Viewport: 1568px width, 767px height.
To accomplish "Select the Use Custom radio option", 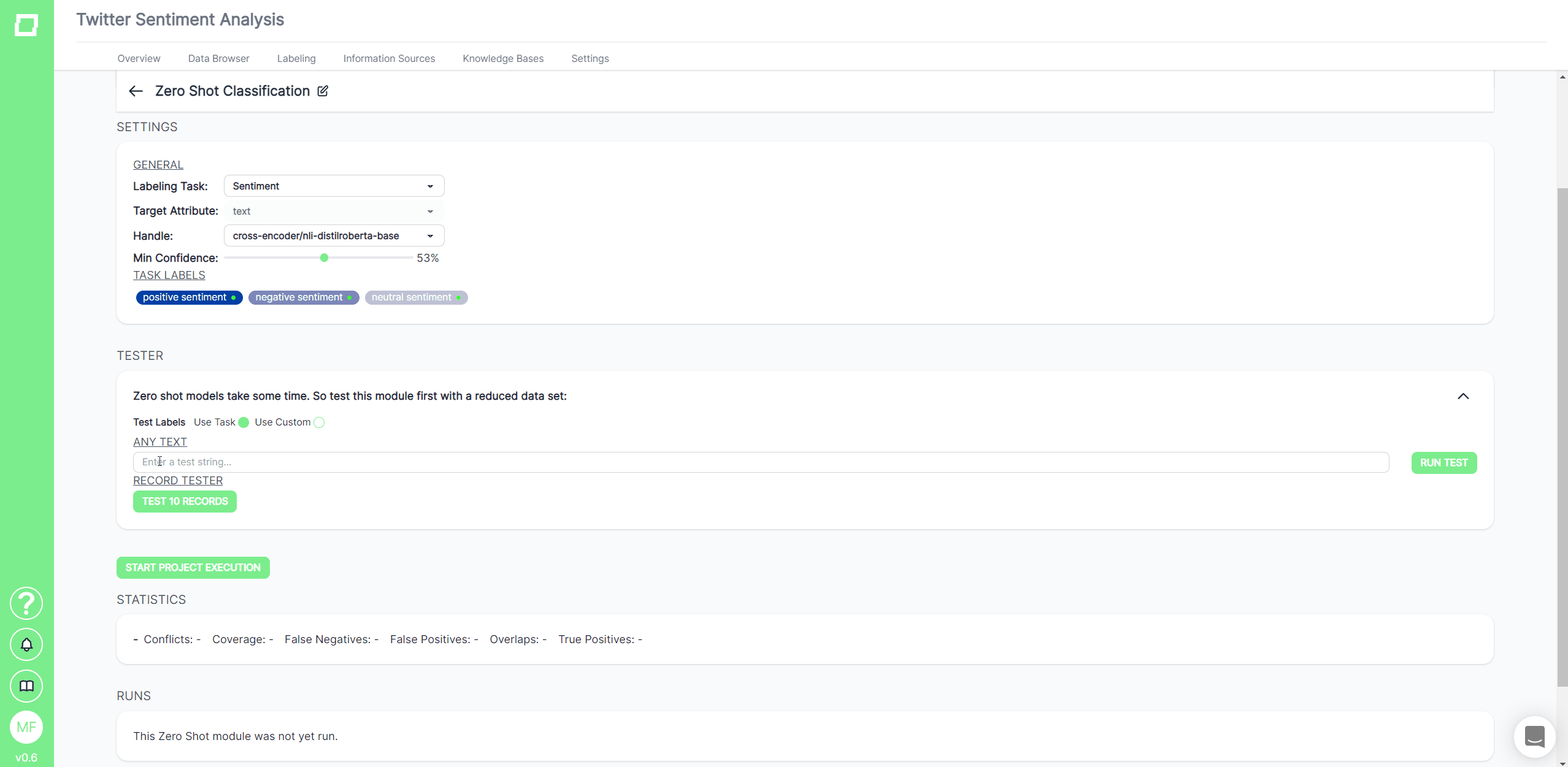I will pos(319,422).
